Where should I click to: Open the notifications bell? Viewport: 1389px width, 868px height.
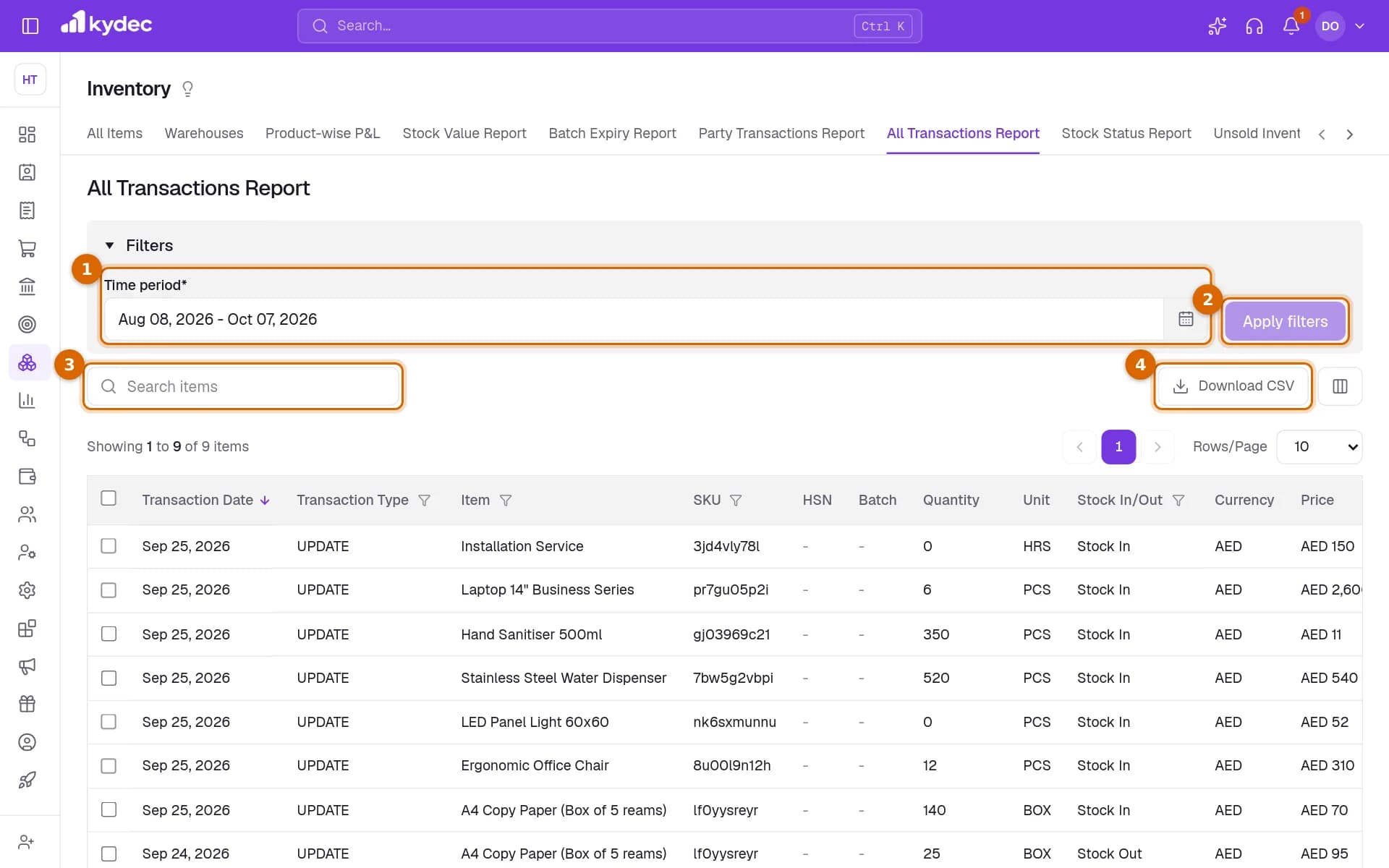coord(1291,26)
